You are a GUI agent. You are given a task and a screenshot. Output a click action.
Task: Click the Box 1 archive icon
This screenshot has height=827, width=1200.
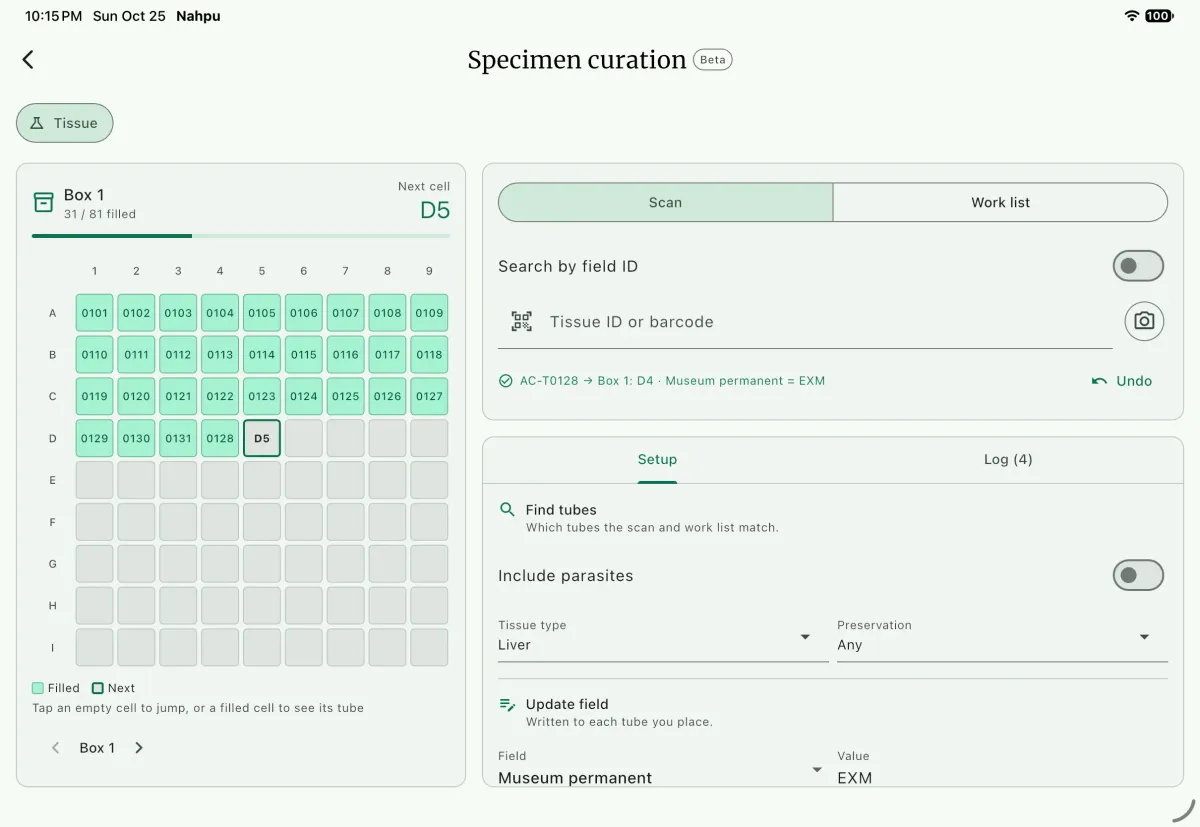43,202
